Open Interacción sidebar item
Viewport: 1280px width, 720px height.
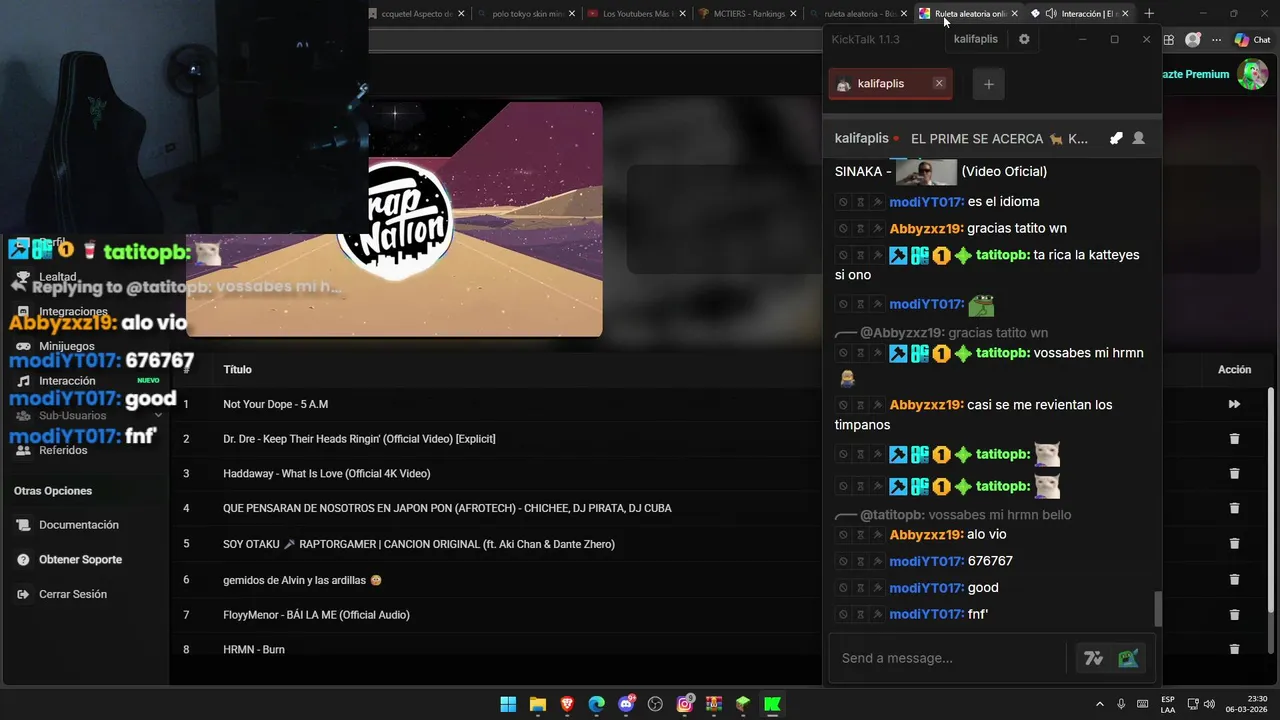tap(67, 381)
